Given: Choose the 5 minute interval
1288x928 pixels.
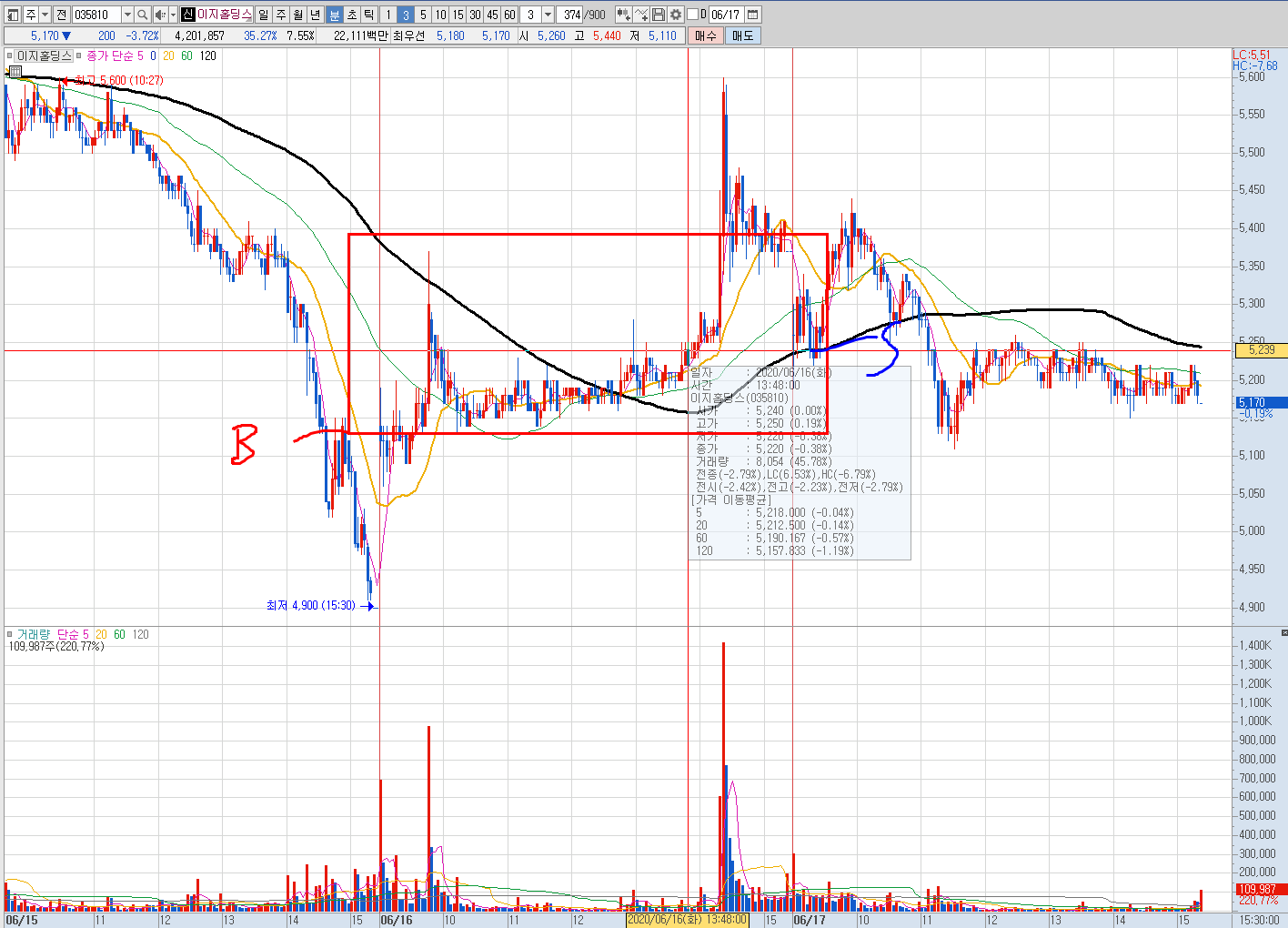Looking at the screenshot, I should click(x=423, y=15).
